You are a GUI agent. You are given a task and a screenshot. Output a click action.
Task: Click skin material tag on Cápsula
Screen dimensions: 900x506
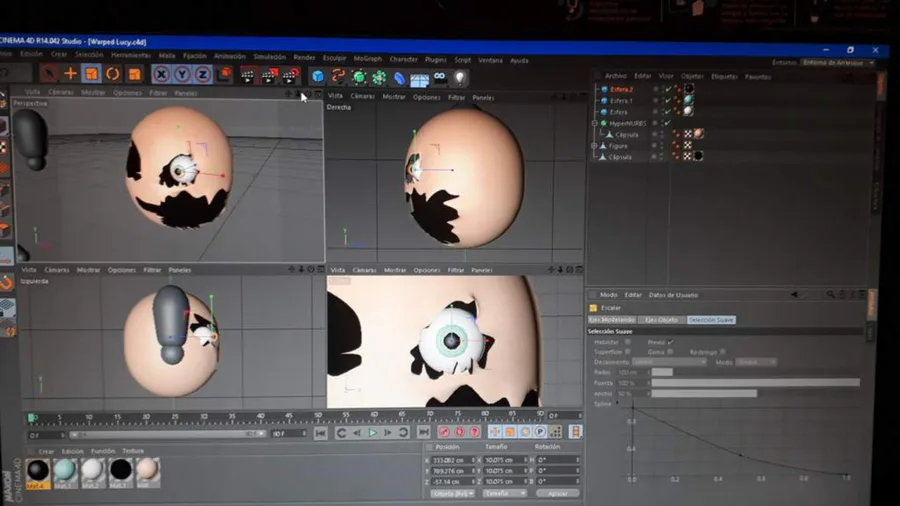coord(699,134)
